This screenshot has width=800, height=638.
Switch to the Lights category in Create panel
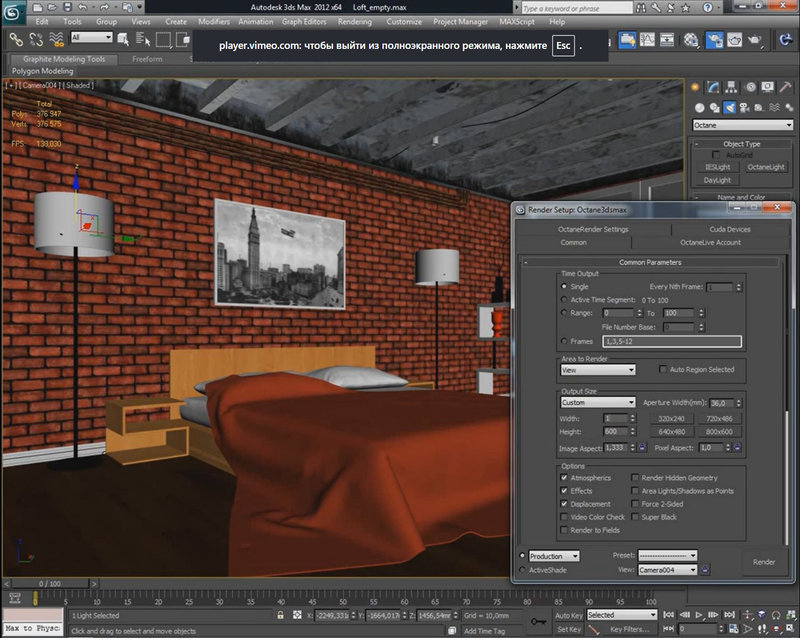(728, 106)
